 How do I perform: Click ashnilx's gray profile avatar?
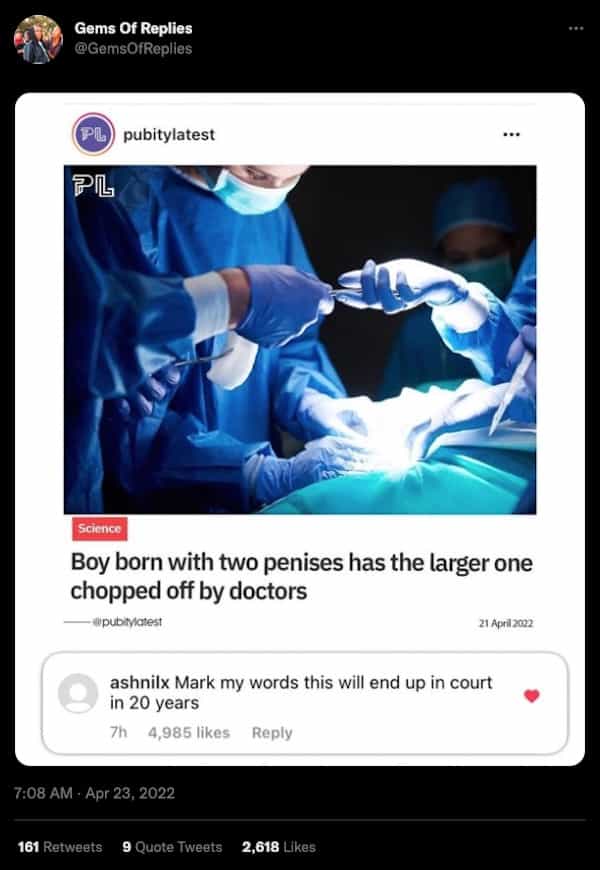(78, 692)
